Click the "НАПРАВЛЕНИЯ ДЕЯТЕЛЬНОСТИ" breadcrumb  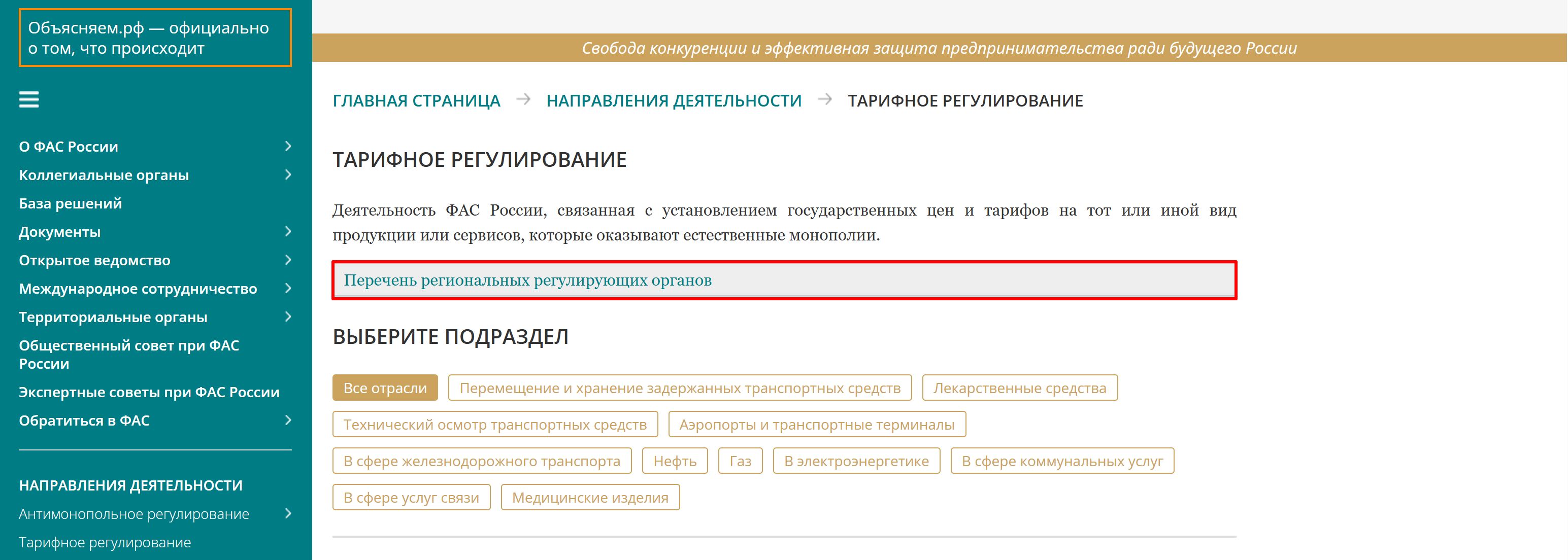(x=675, y=100)
